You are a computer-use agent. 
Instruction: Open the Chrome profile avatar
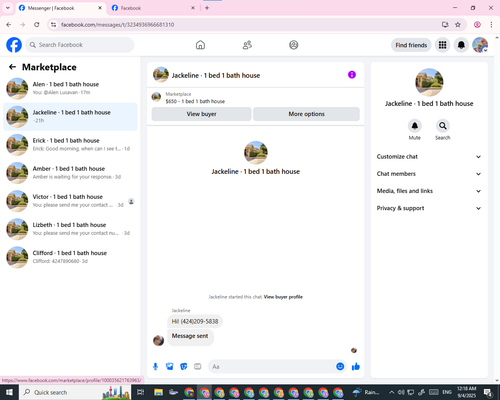point(477,24)
